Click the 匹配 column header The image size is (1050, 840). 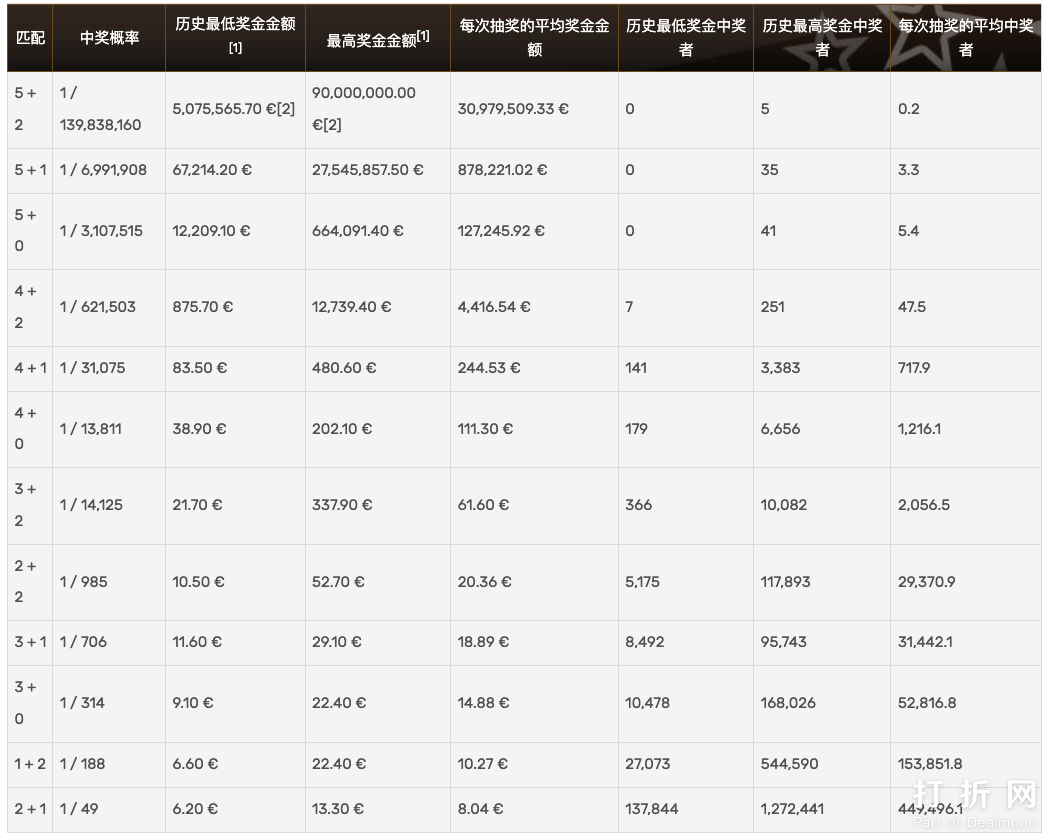coord(30,38)
